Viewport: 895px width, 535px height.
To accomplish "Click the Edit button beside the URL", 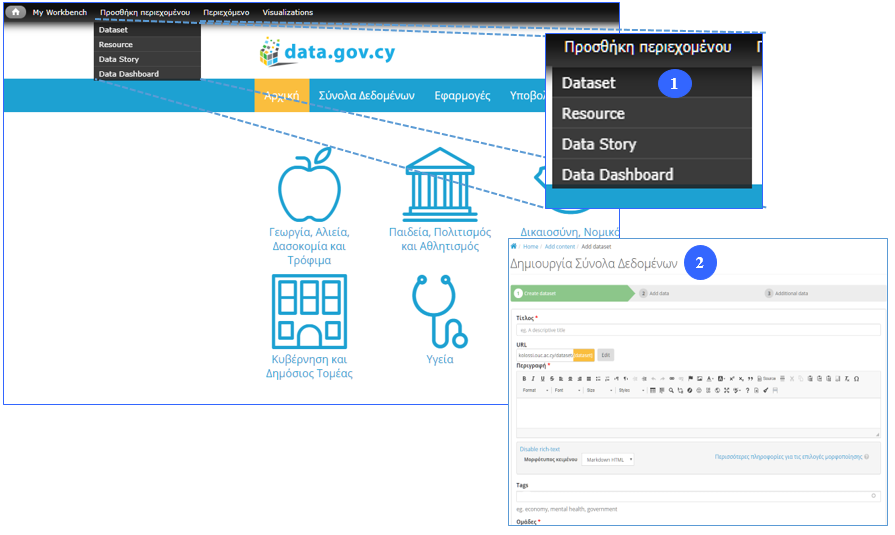I will pyautogui.click(x=605, y=355).
